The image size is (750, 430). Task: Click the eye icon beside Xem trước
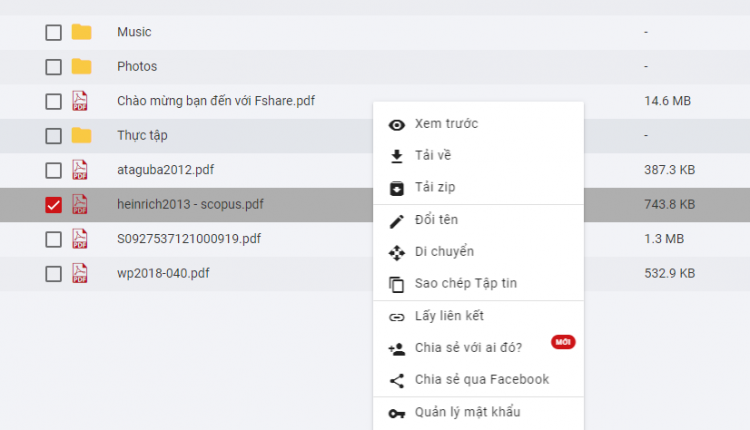coord(397,125)
